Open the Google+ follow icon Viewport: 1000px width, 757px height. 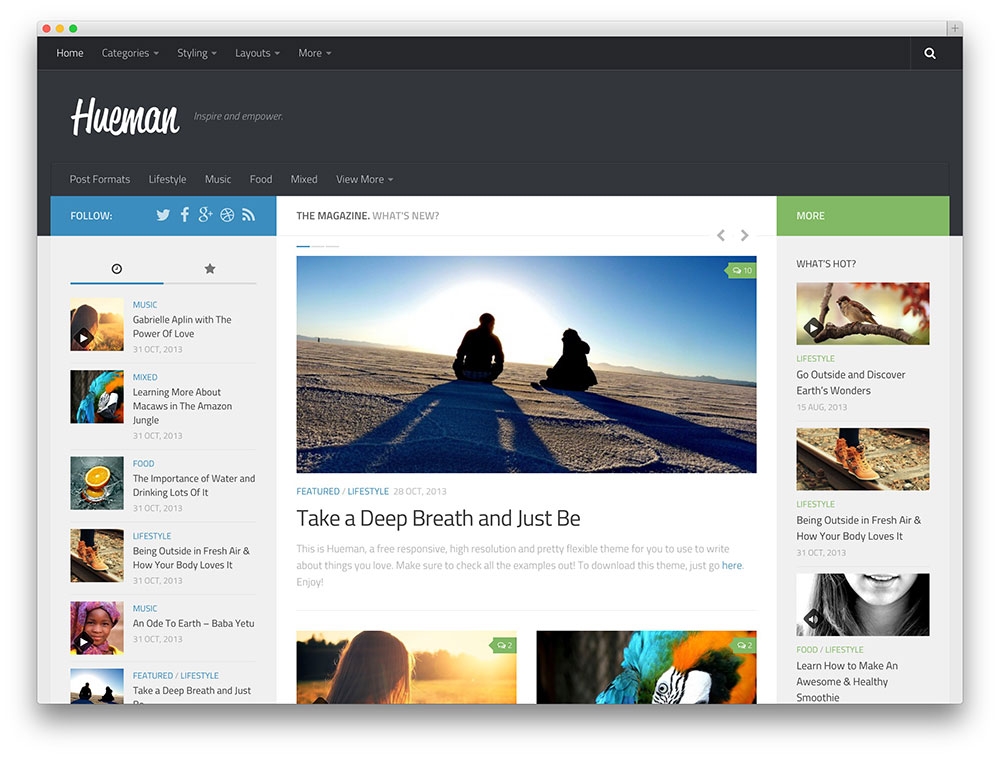click(205, 214)
